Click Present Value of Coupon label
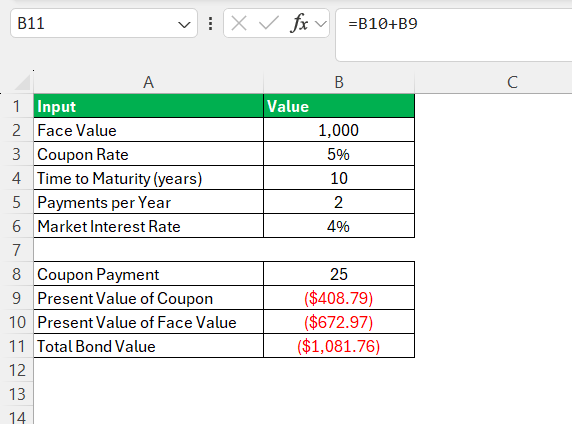The image size is (572, 424). [x=148, y=298]
